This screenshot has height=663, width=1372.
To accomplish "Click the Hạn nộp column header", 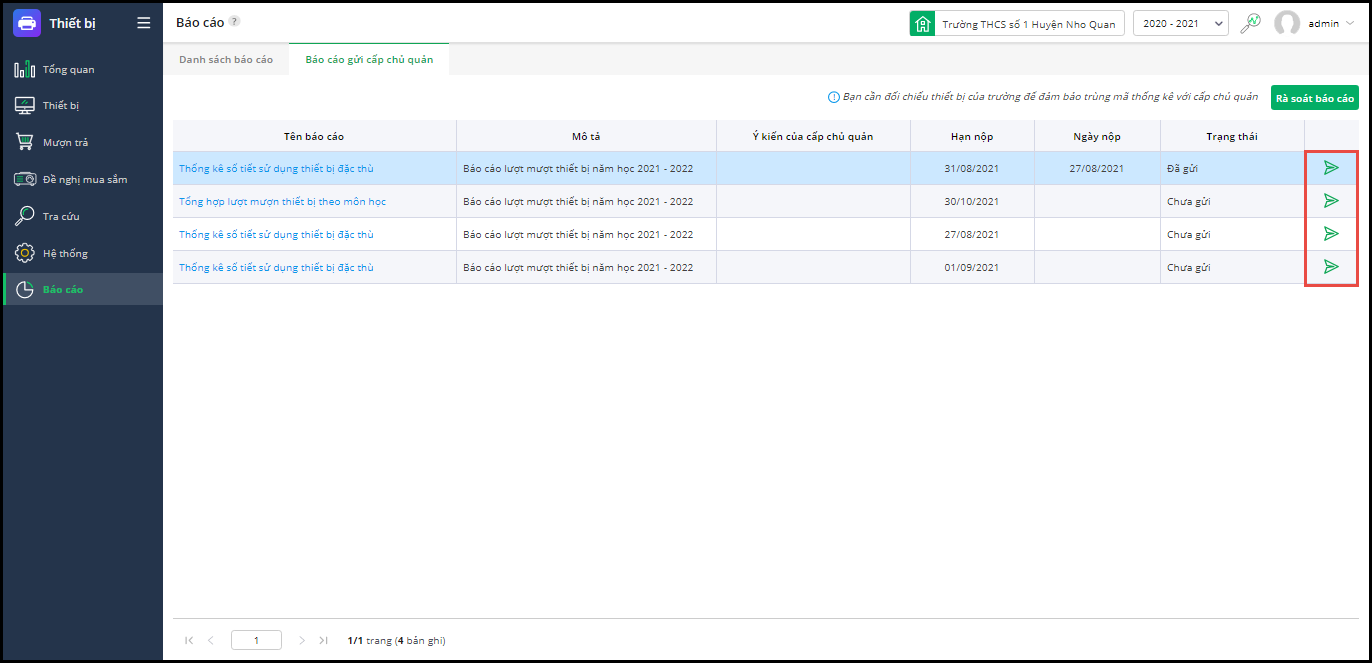I will (972, 136).
